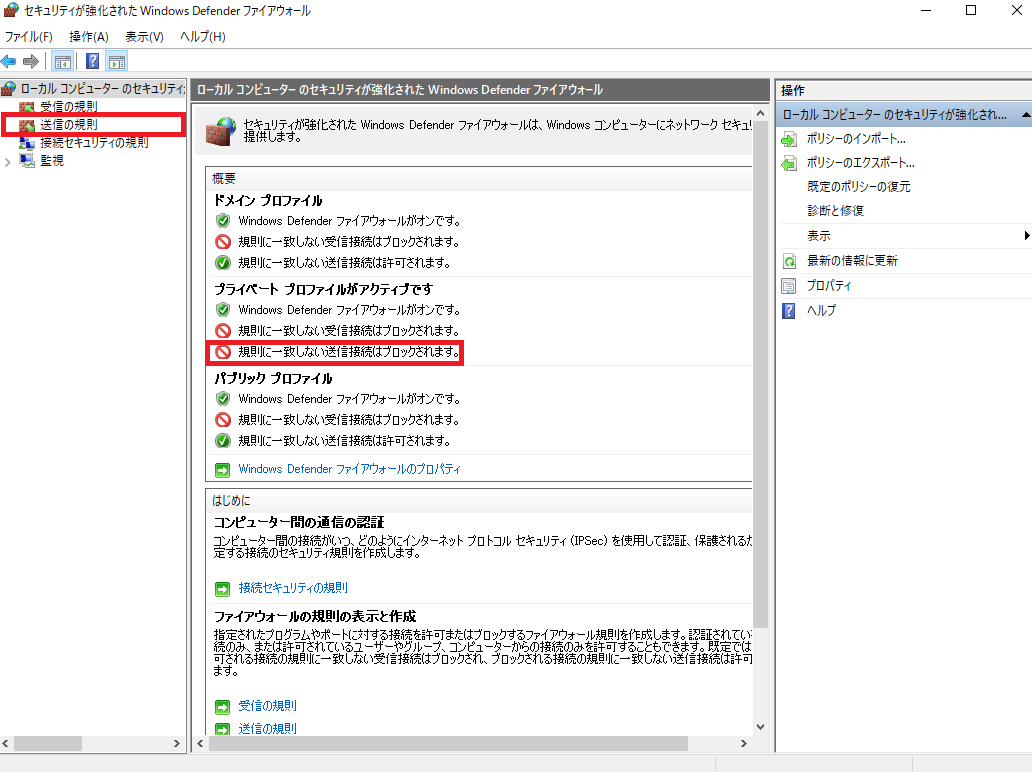
Task: Click the パブリック プロファイル heading
Action: (273, 378)
